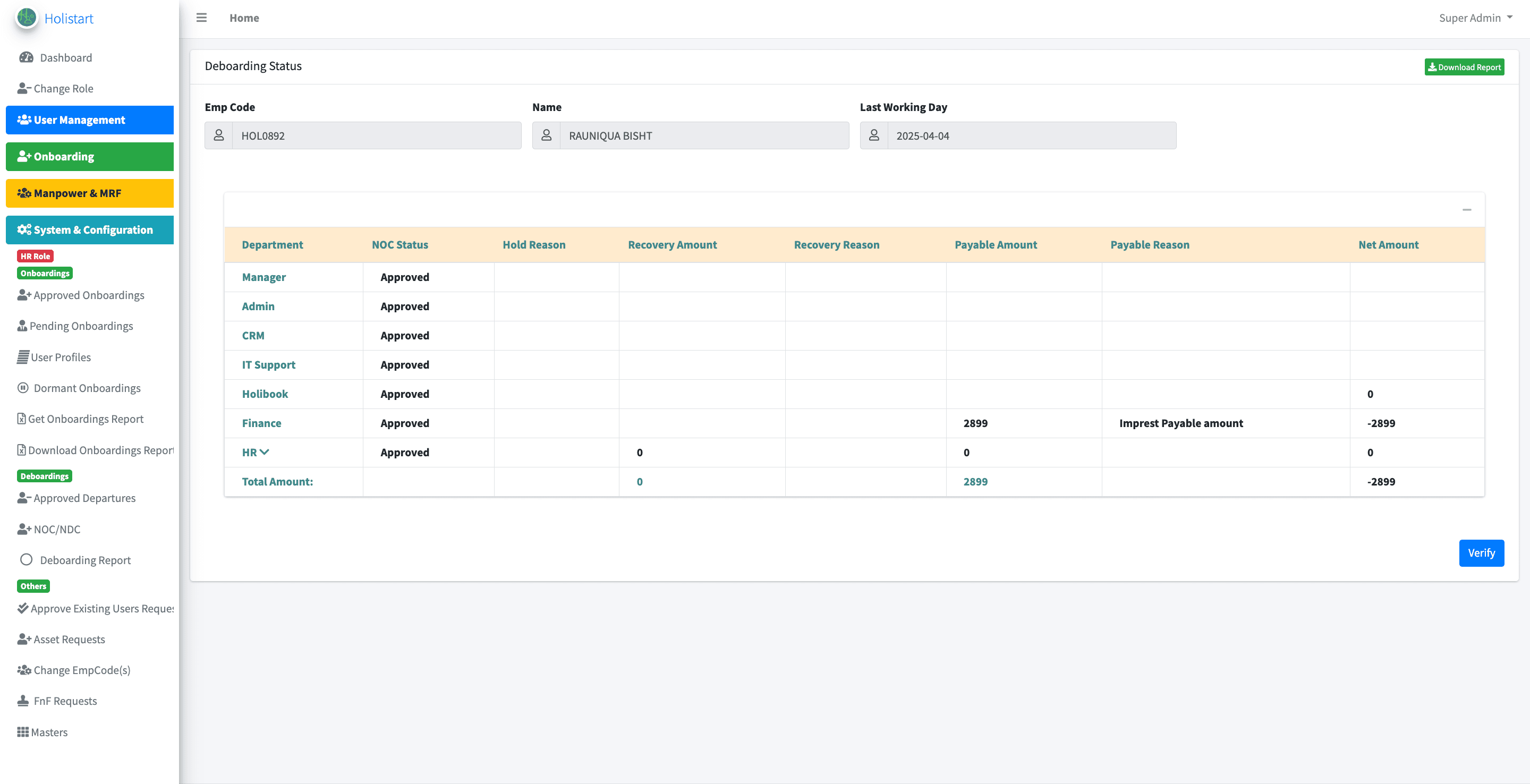This screenshot has height=784, width=1530.
Task: Click the FnF Requests download icon
Action: [x=22, y=700]
